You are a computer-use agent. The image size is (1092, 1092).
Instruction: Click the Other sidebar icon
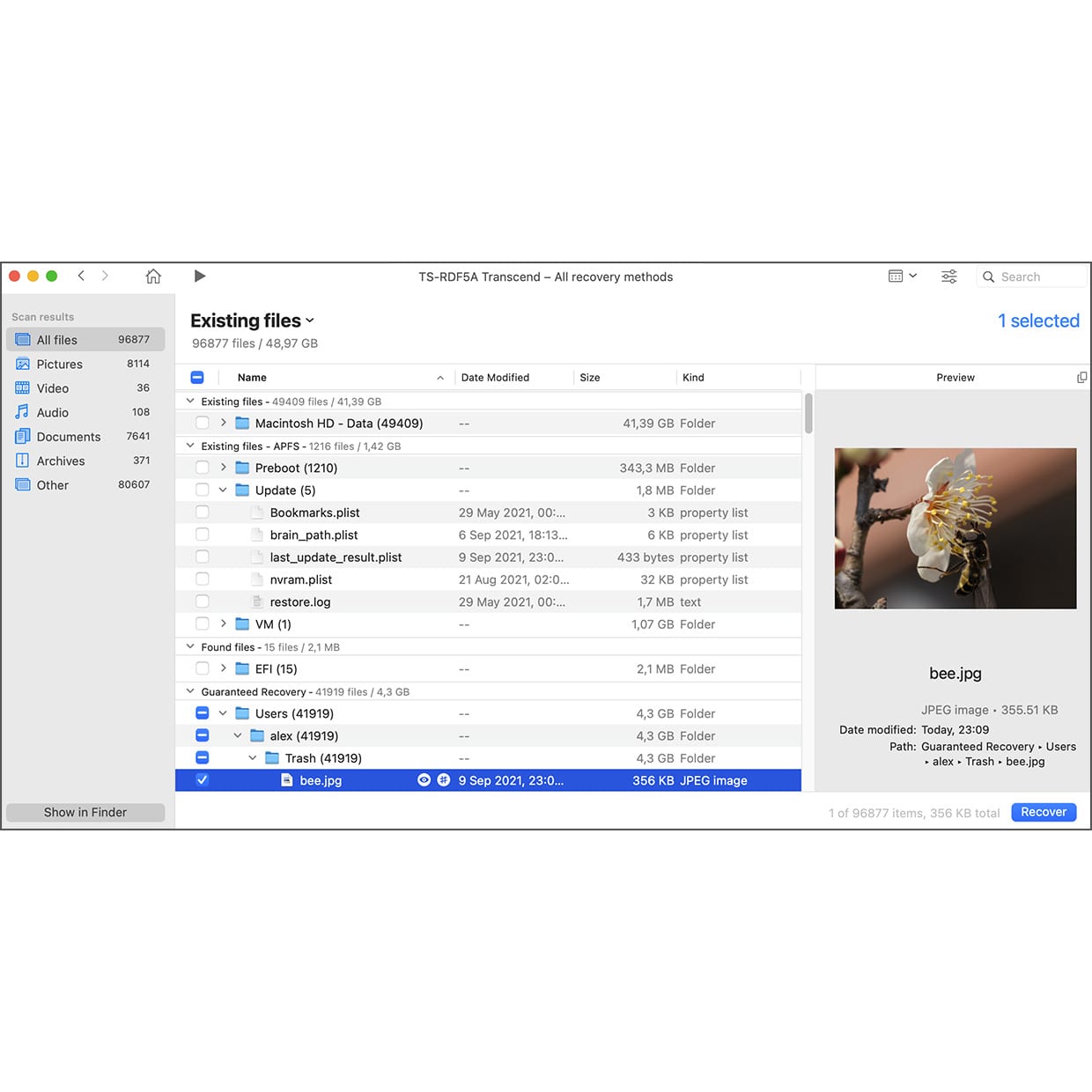[x=23, y=485]
